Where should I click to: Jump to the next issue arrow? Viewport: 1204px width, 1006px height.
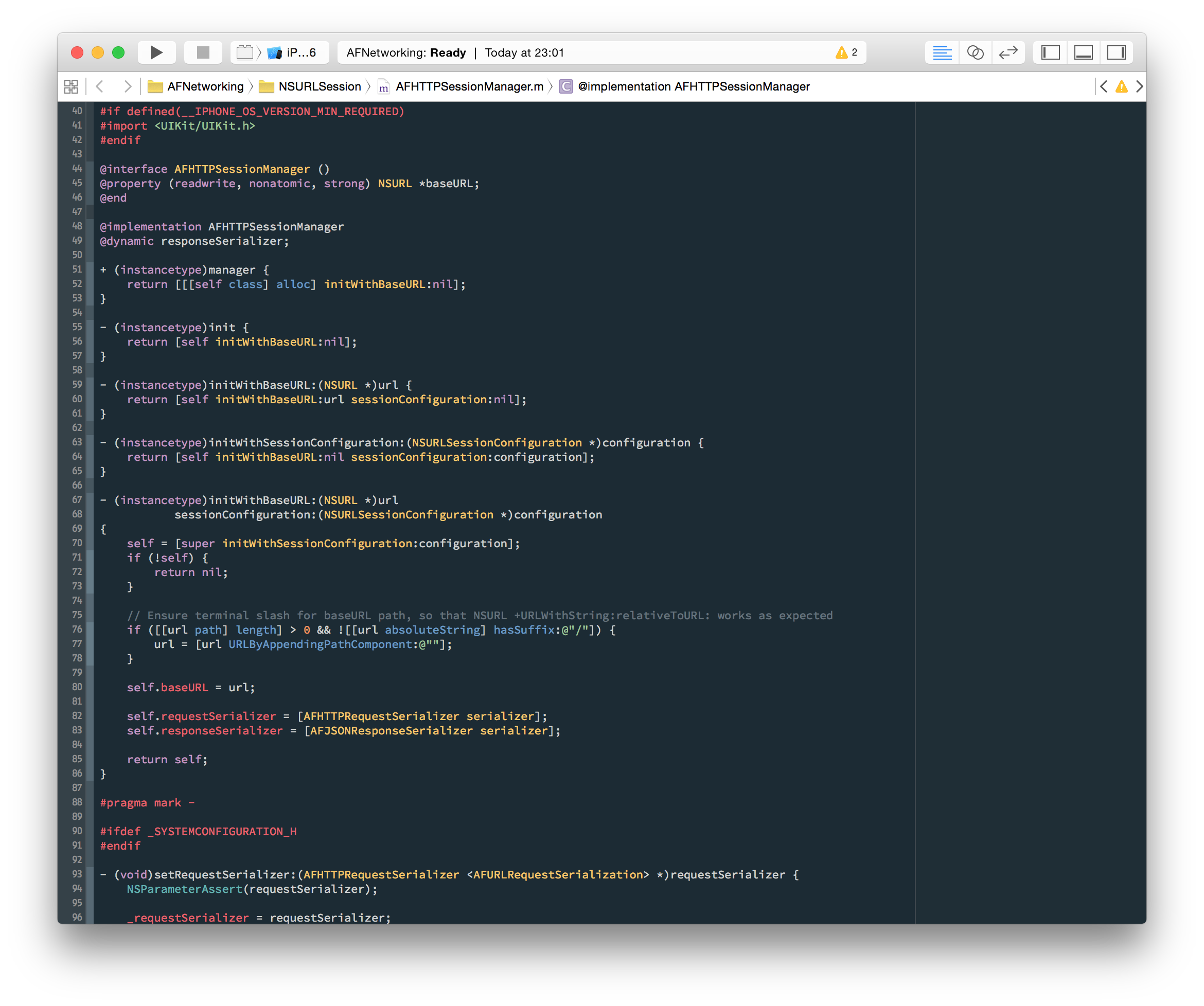click(1139, 86)
